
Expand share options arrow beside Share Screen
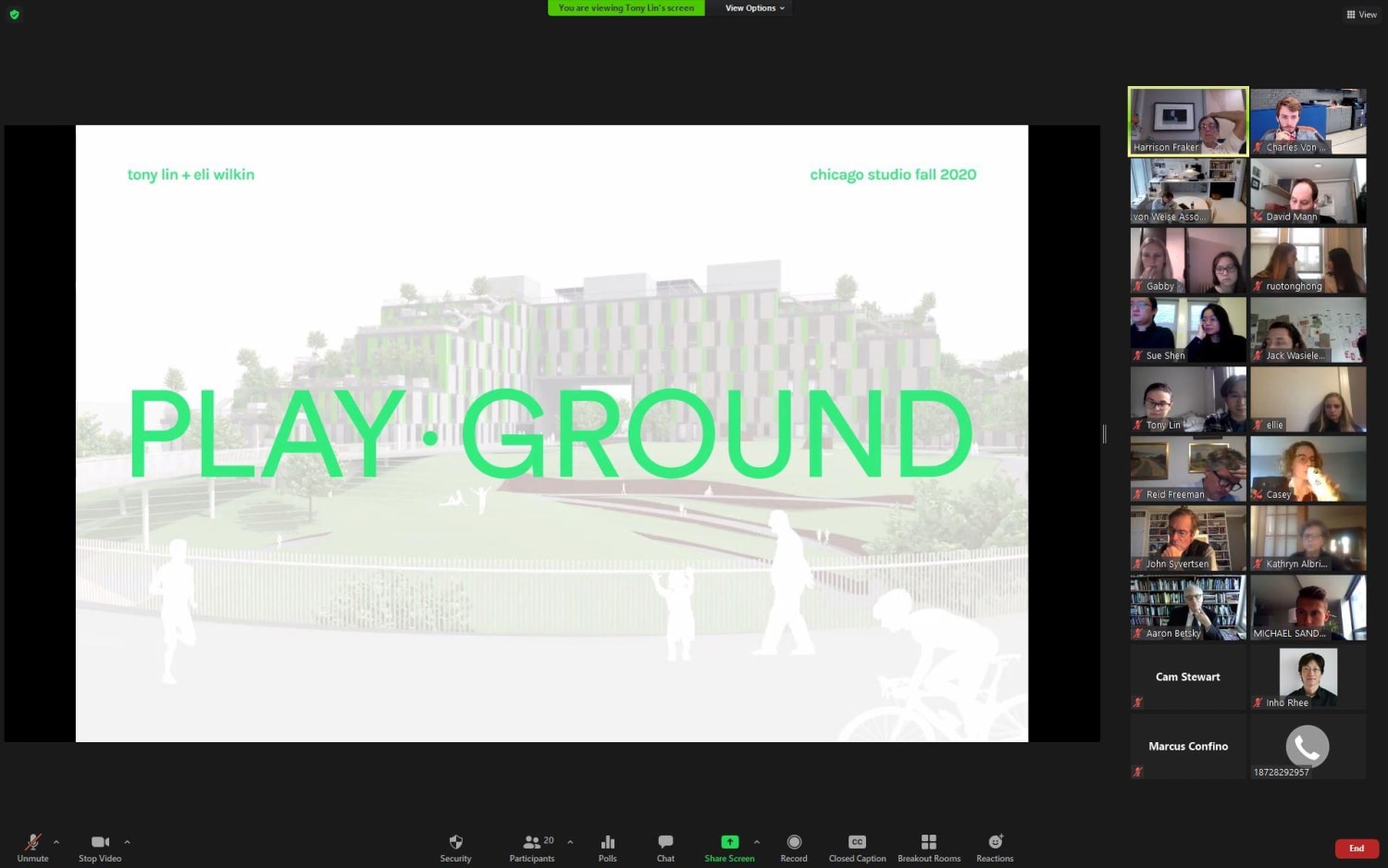tap(757, 842)
